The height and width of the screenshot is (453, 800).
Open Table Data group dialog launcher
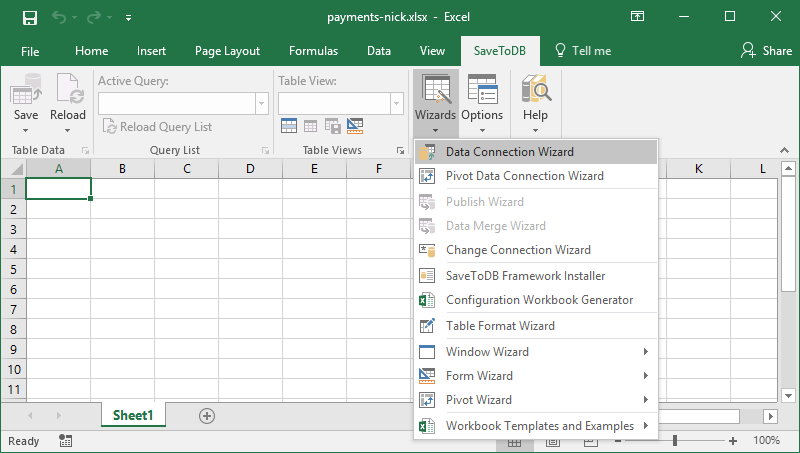pos(85,150)
